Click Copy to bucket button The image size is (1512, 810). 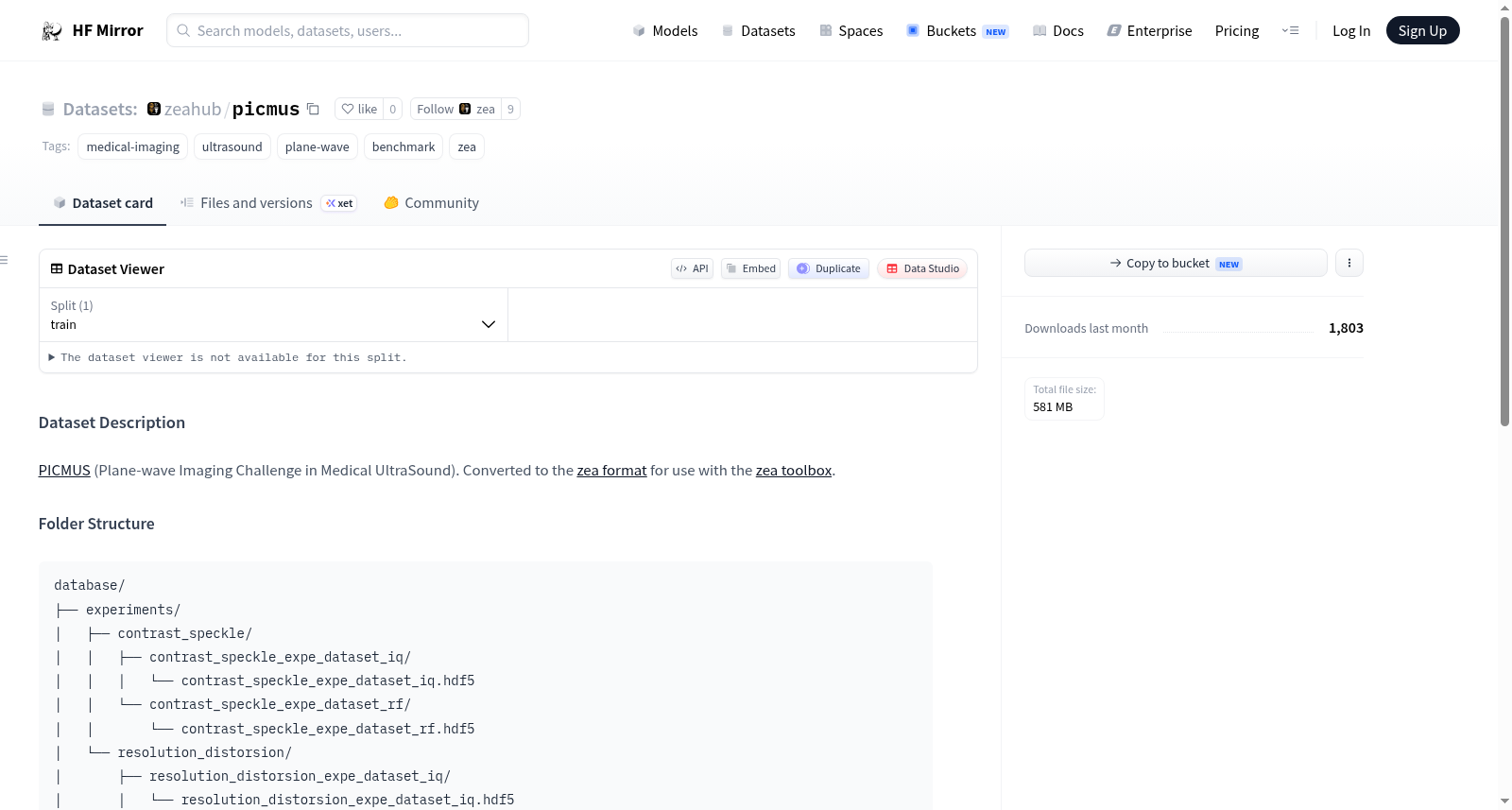pos(1176,263)
